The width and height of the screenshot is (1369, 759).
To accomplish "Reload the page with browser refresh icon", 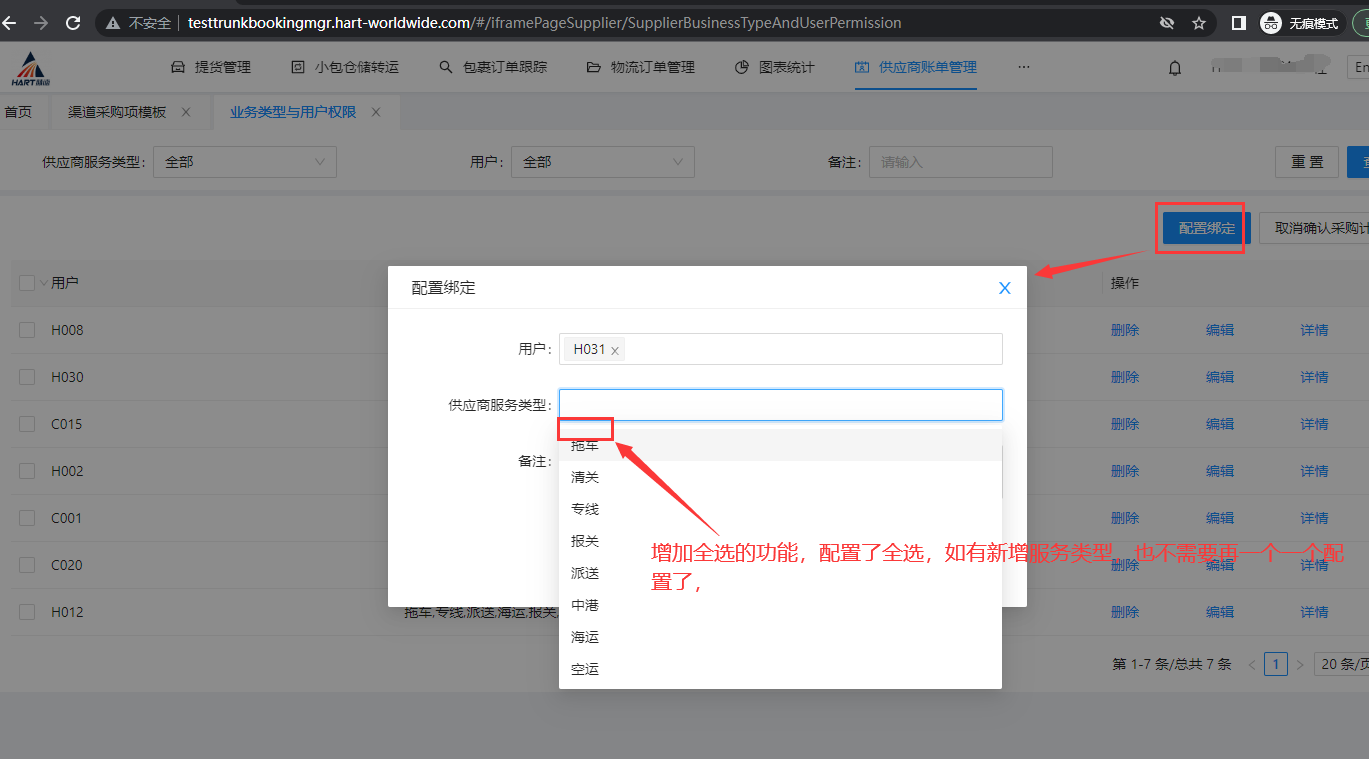I will pos(73,22).
